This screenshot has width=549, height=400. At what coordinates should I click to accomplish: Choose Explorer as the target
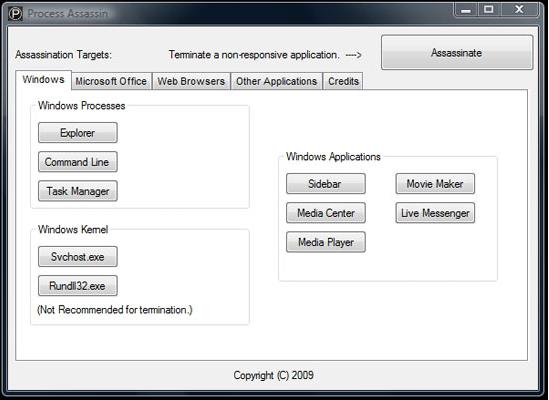click(x=78, y=133)
